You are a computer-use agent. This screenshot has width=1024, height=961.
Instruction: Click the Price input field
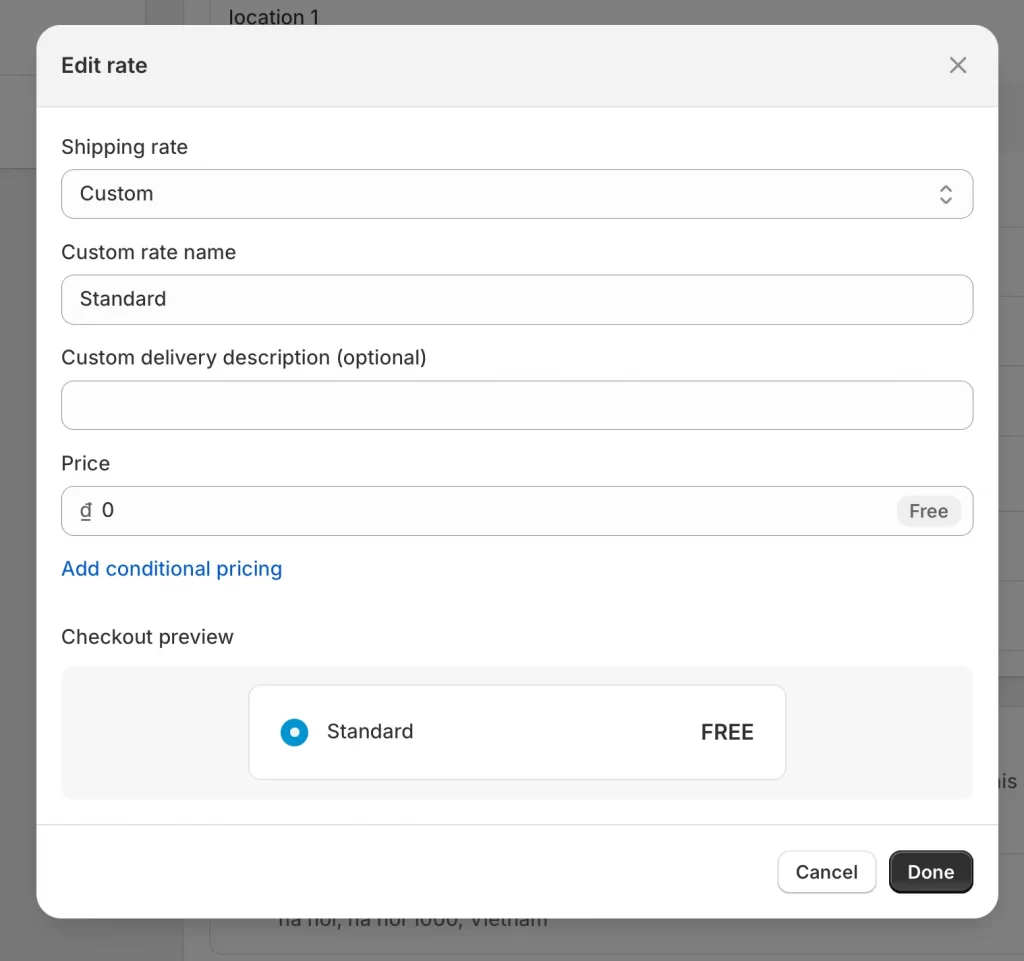click(490, 511)
